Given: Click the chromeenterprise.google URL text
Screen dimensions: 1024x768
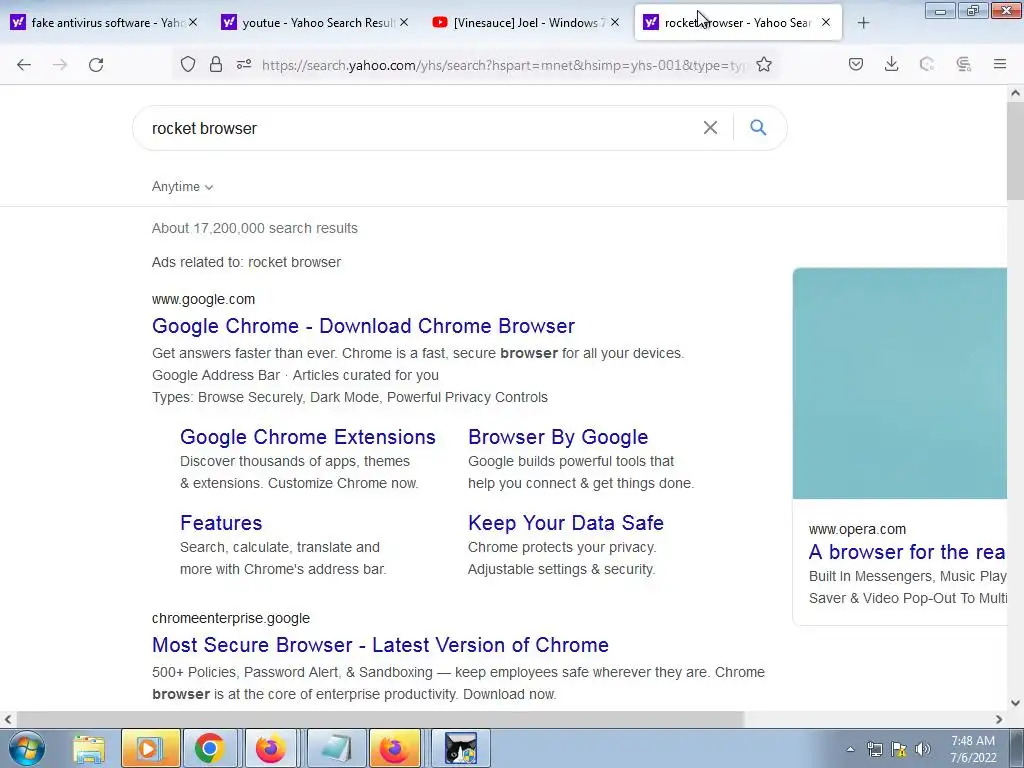Looking at the screenshot, I should point(231,618).
